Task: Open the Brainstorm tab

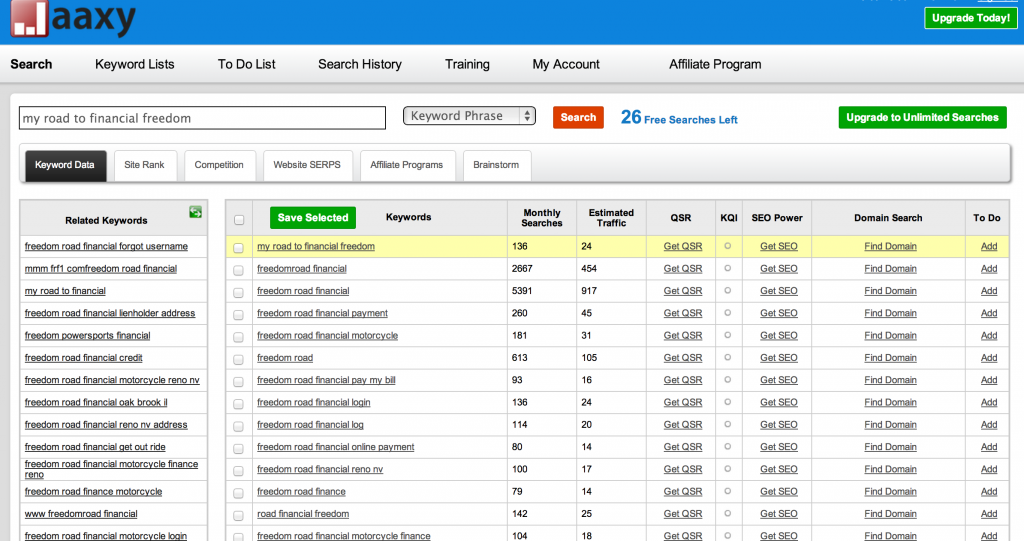Action: click(496, 165)
